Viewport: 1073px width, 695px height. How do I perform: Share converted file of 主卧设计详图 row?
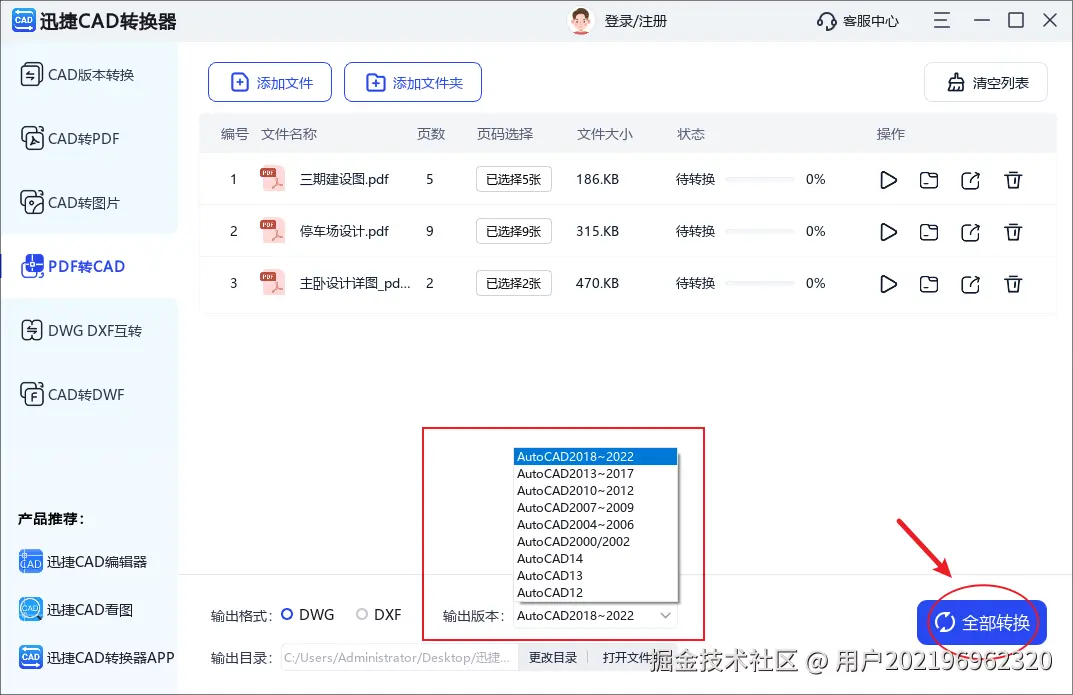(970, 284)
